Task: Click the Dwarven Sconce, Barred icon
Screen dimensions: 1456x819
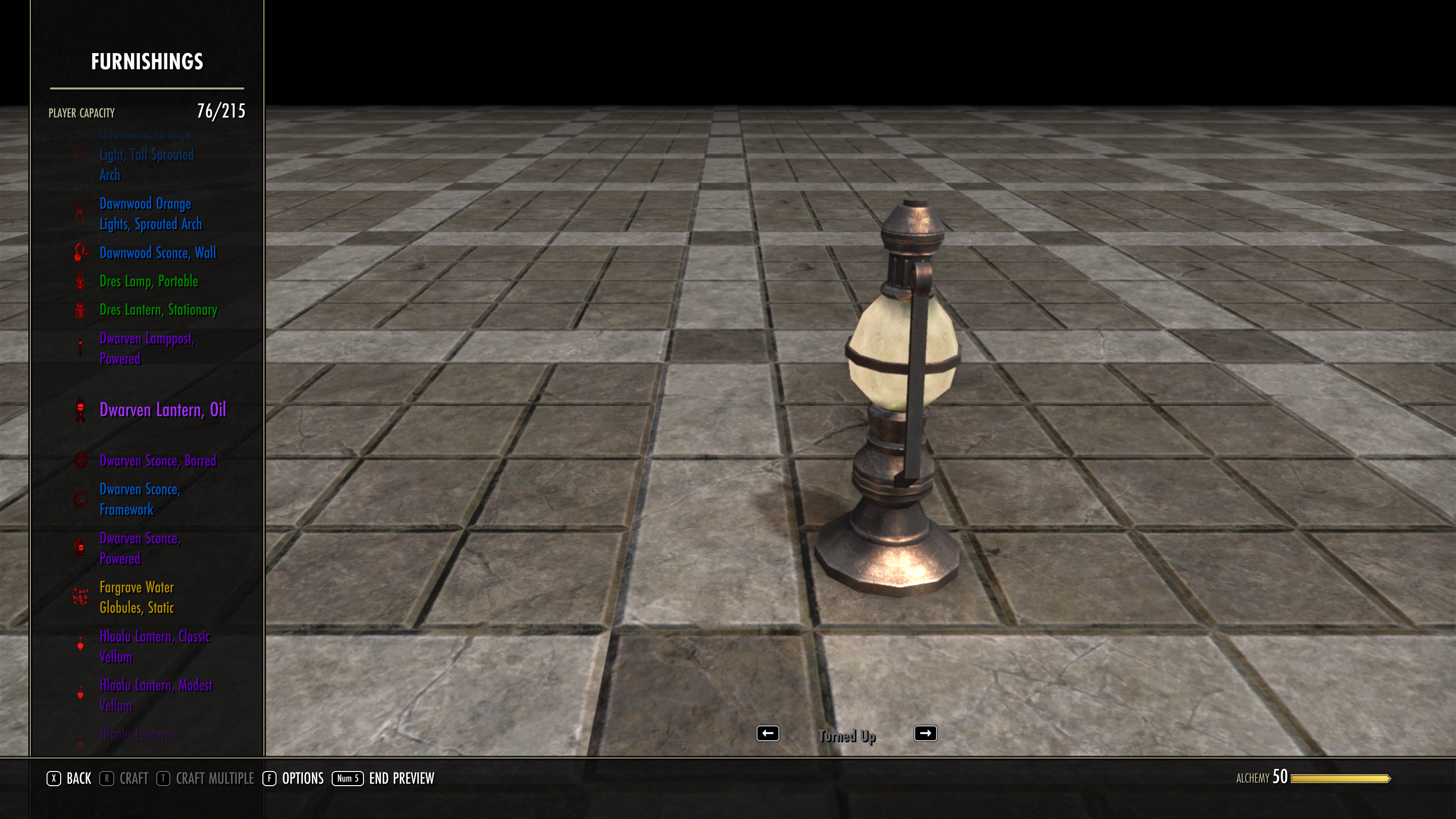Action: point(80,460)
